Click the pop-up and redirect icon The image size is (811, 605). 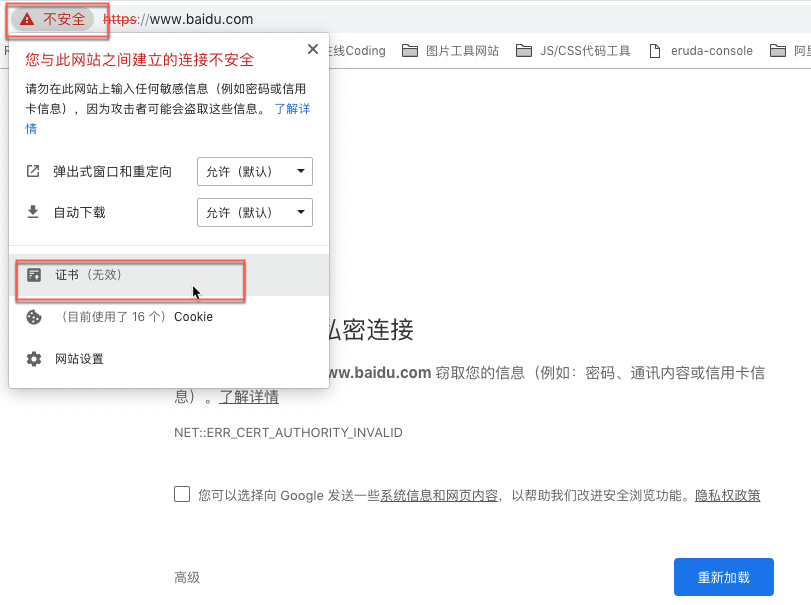pyautogui.click(x=33, y=171)
